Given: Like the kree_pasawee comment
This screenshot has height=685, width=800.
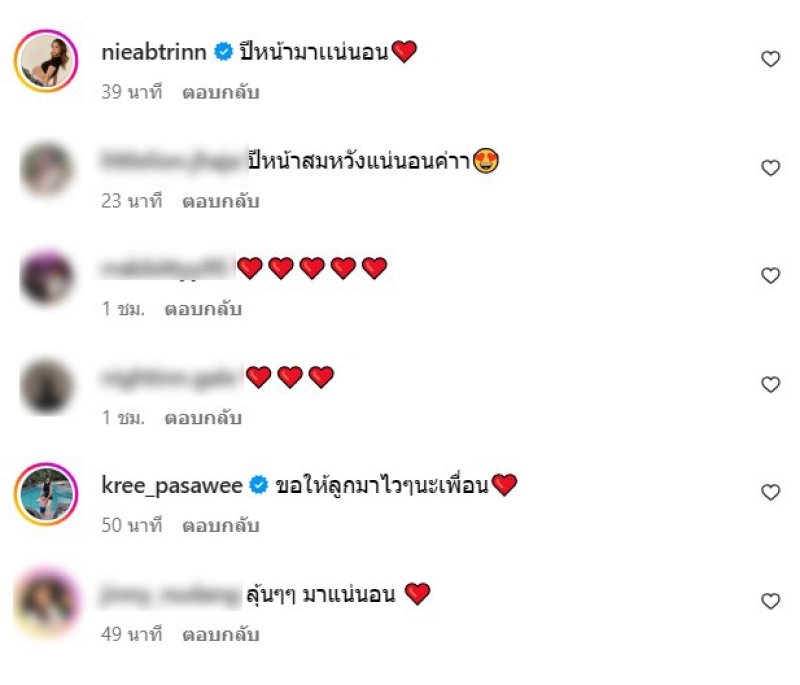Looking at the screenshot, I should click(x=770, y=492).
